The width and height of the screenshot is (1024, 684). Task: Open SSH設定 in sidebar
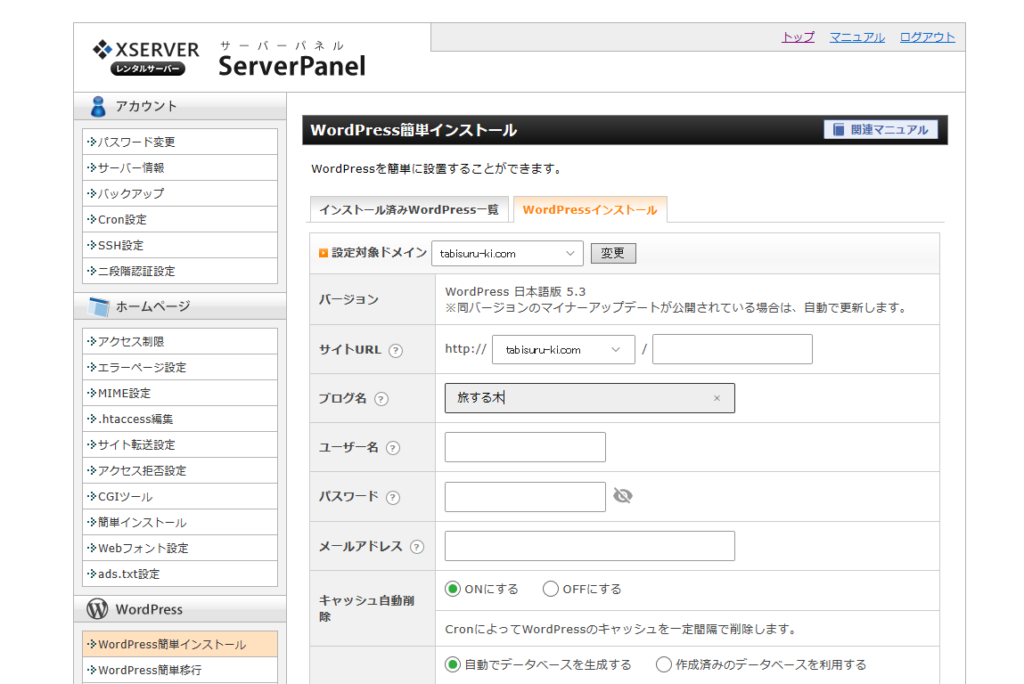point(180,245)
